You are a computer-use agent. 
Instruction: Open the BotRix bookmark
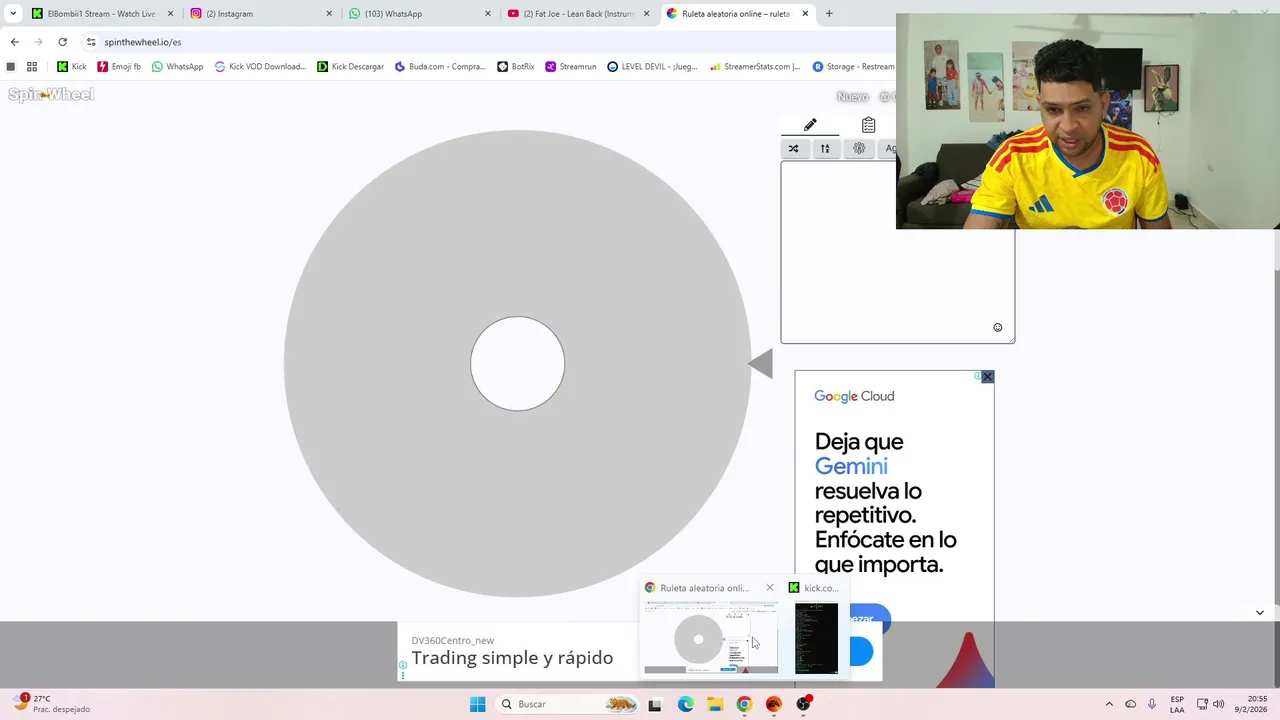[516, 67]
